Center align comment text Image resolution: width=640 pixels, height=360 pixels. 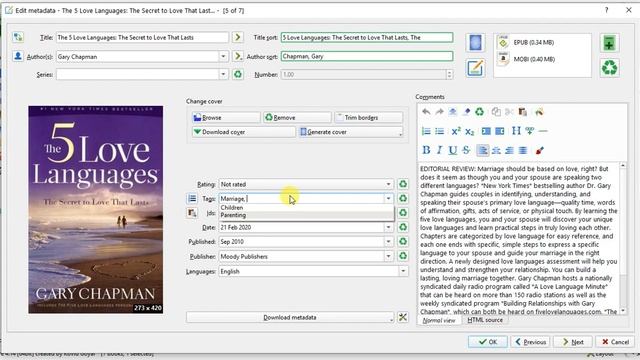coord(496,150)
